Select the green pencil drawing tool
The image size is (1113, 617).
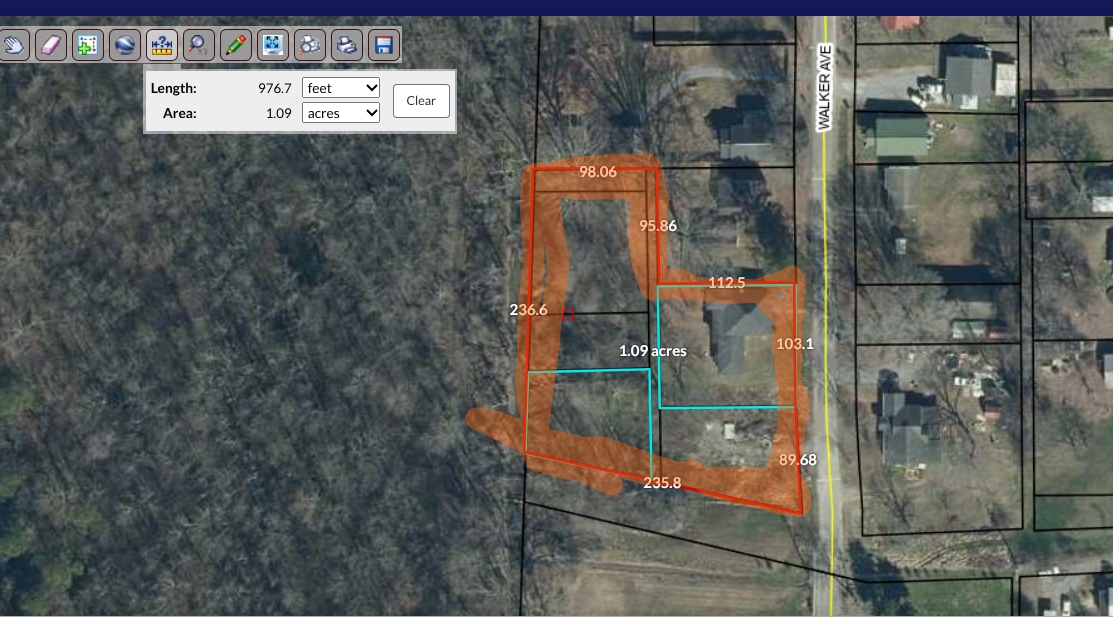tap(236, 45)
